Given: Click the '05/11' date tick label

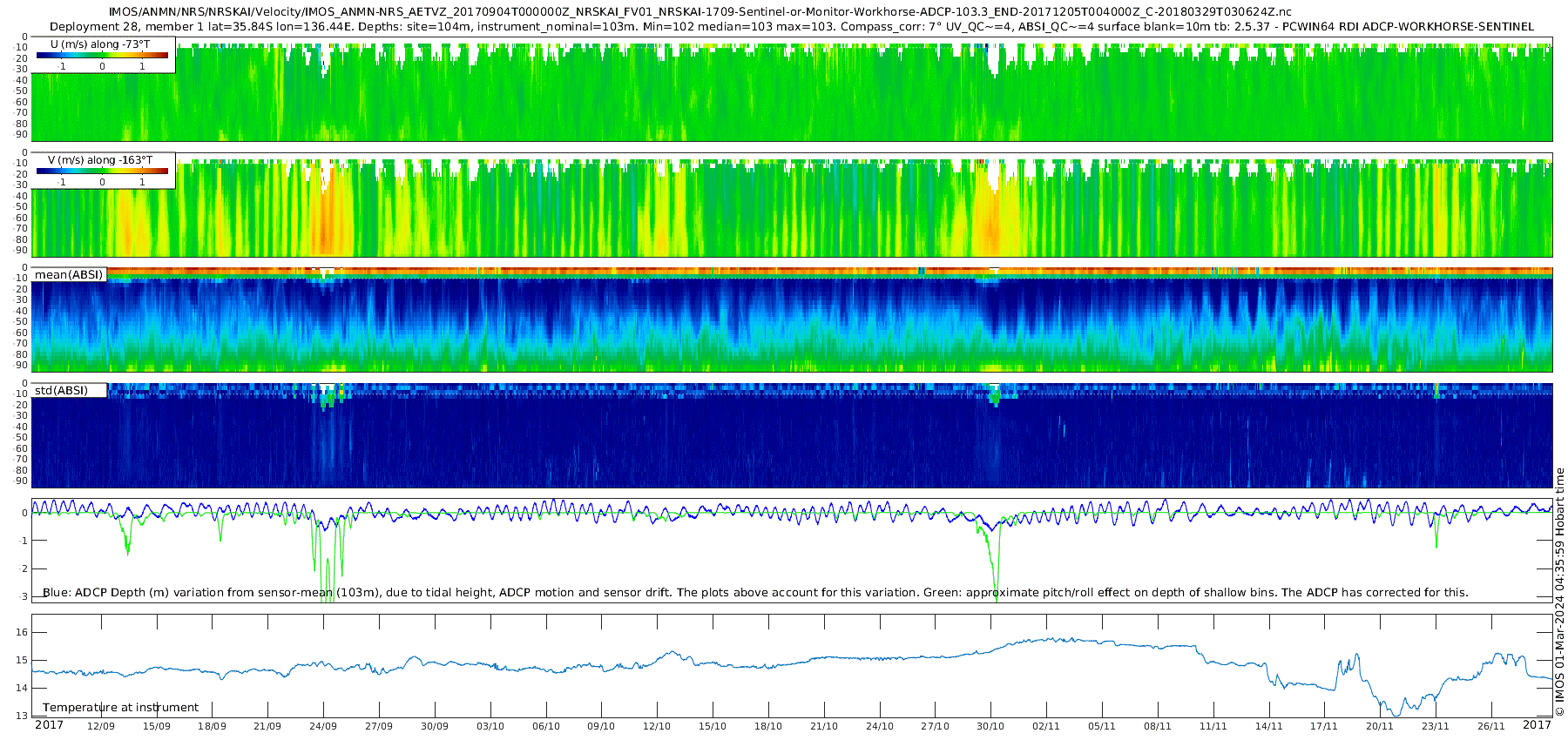Looking at the screenshot, I should pos(1102,726).
